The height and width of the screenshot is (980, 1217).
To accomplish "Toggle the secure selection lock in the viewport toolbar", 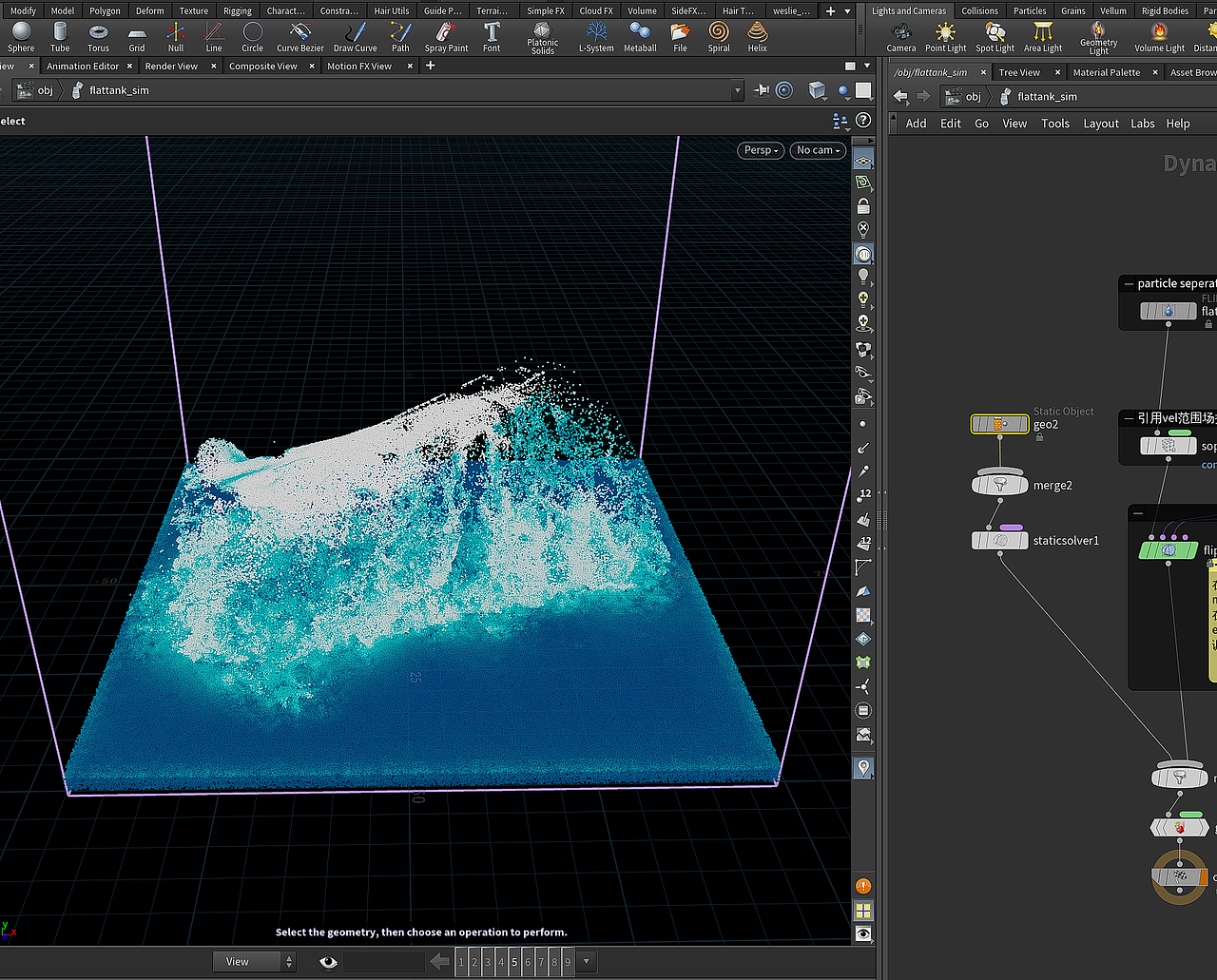I will click(x=863, y=205).
